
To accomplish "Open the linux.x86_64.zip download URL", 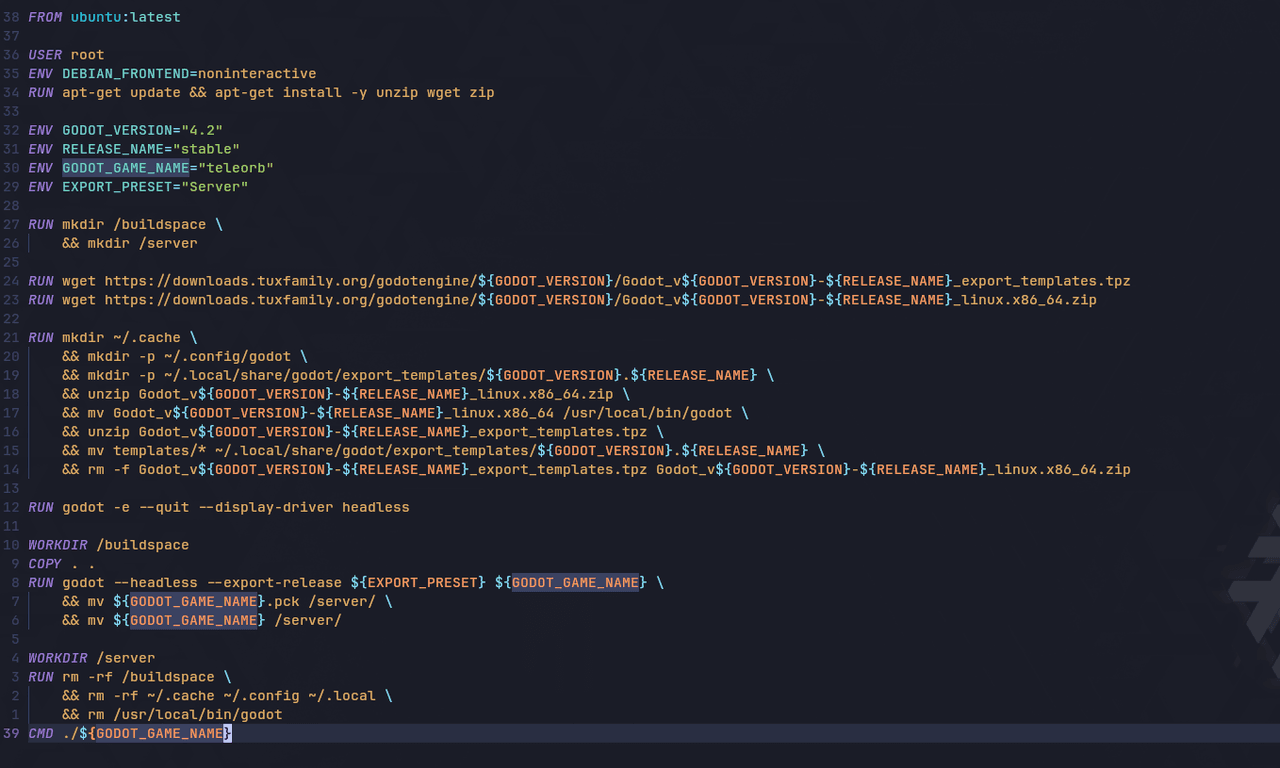I will (600, 300).
